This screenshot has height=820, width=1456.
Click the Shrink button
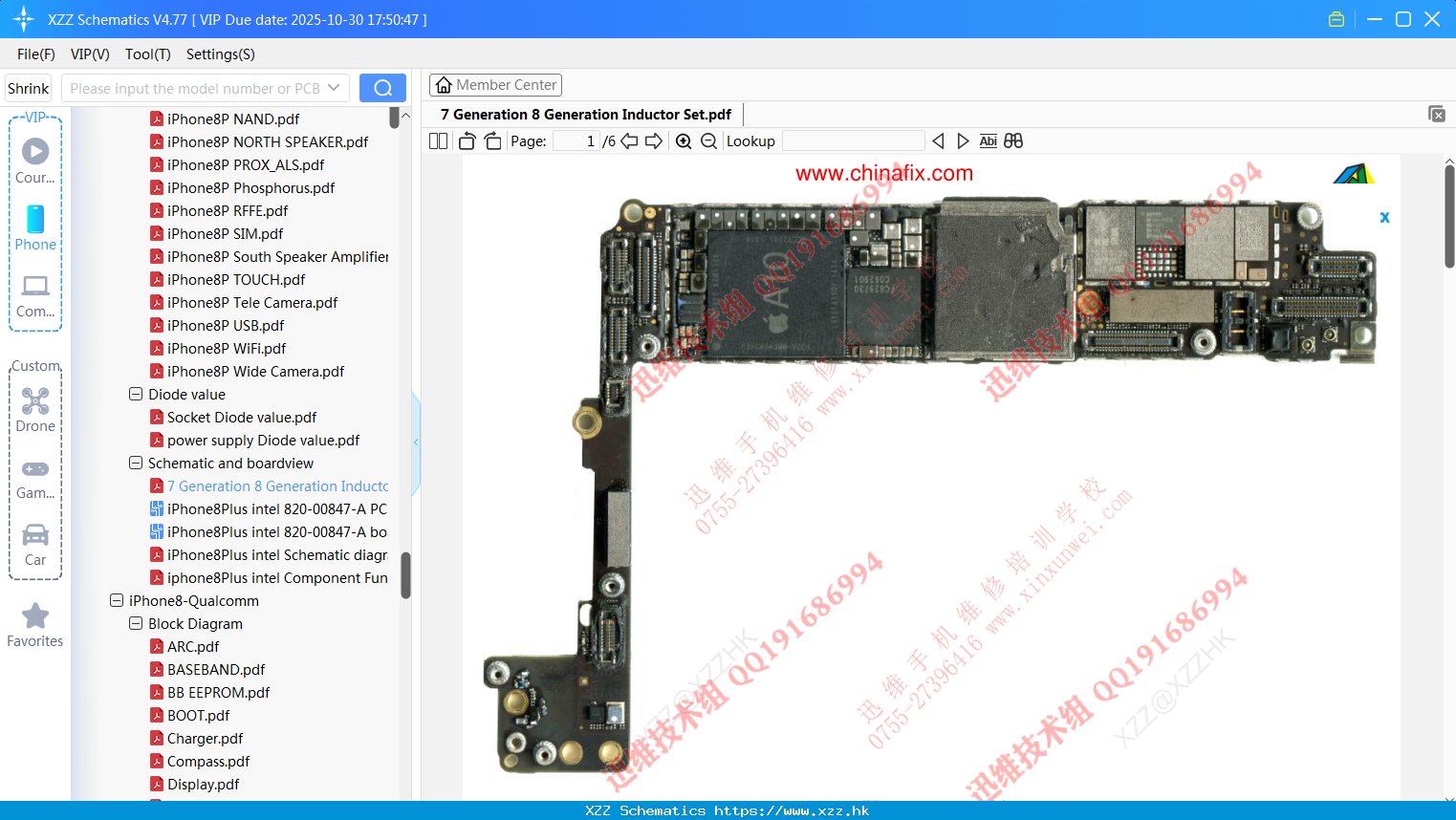pos(29,88)
